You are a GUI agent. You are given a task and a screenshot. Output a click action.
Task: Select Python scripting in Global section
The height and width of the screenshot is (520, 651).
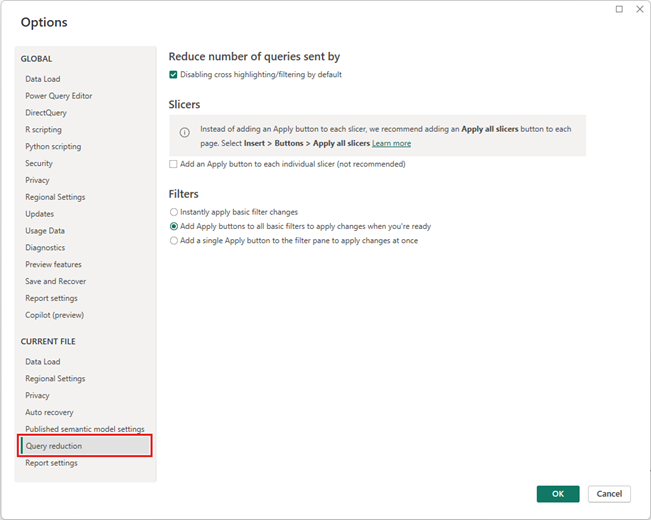click(53, 147)
